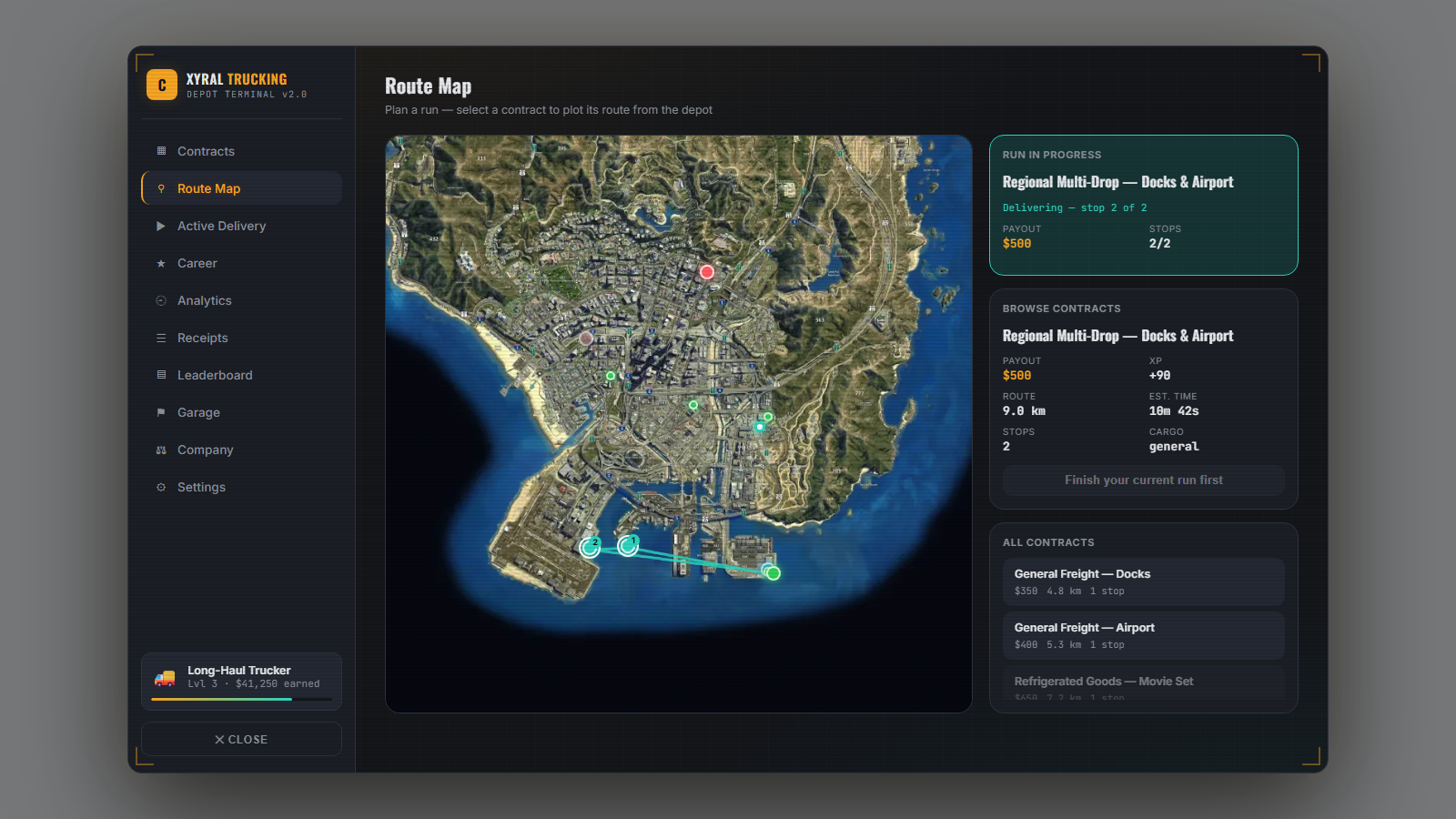Viewport: 1456px width, 819px height.
Task: Click the CLOSE button in sidebar
Action: (x=241, y=739)
